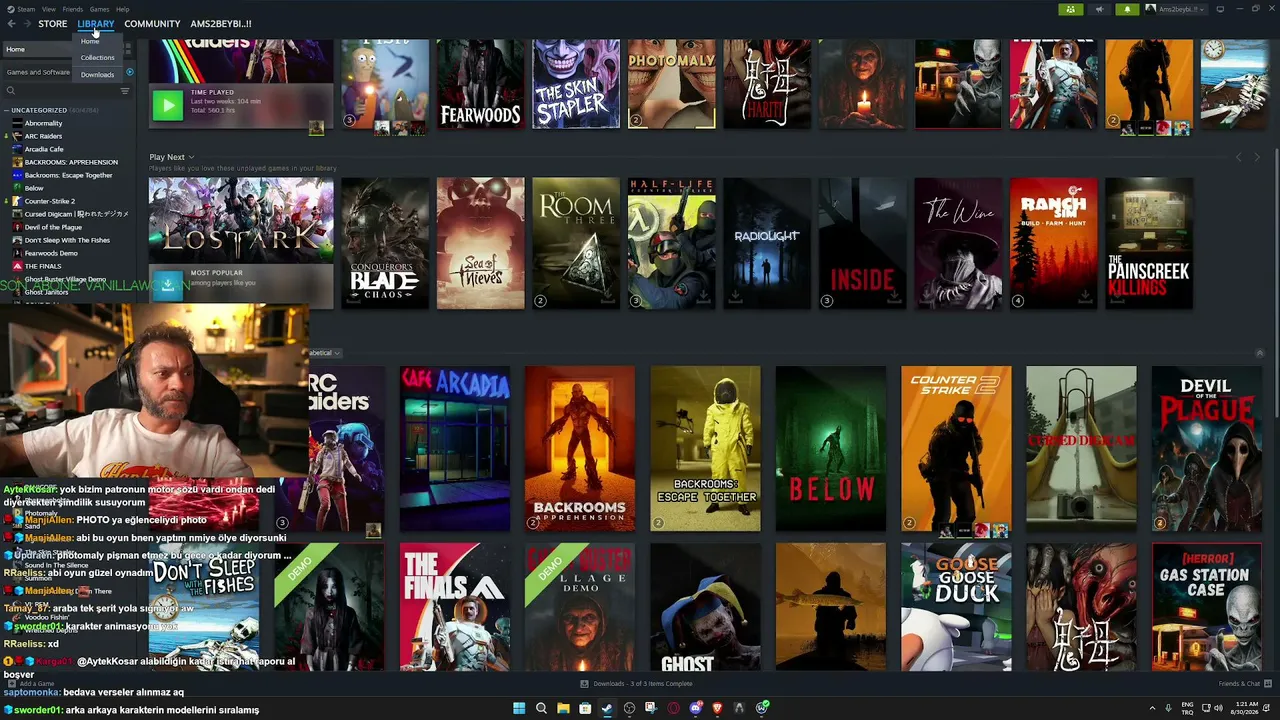Image resolution: width=1280 pixels, height=720 pixels.
Task: Open Windows Start menu
Action: tap(519, 708)
